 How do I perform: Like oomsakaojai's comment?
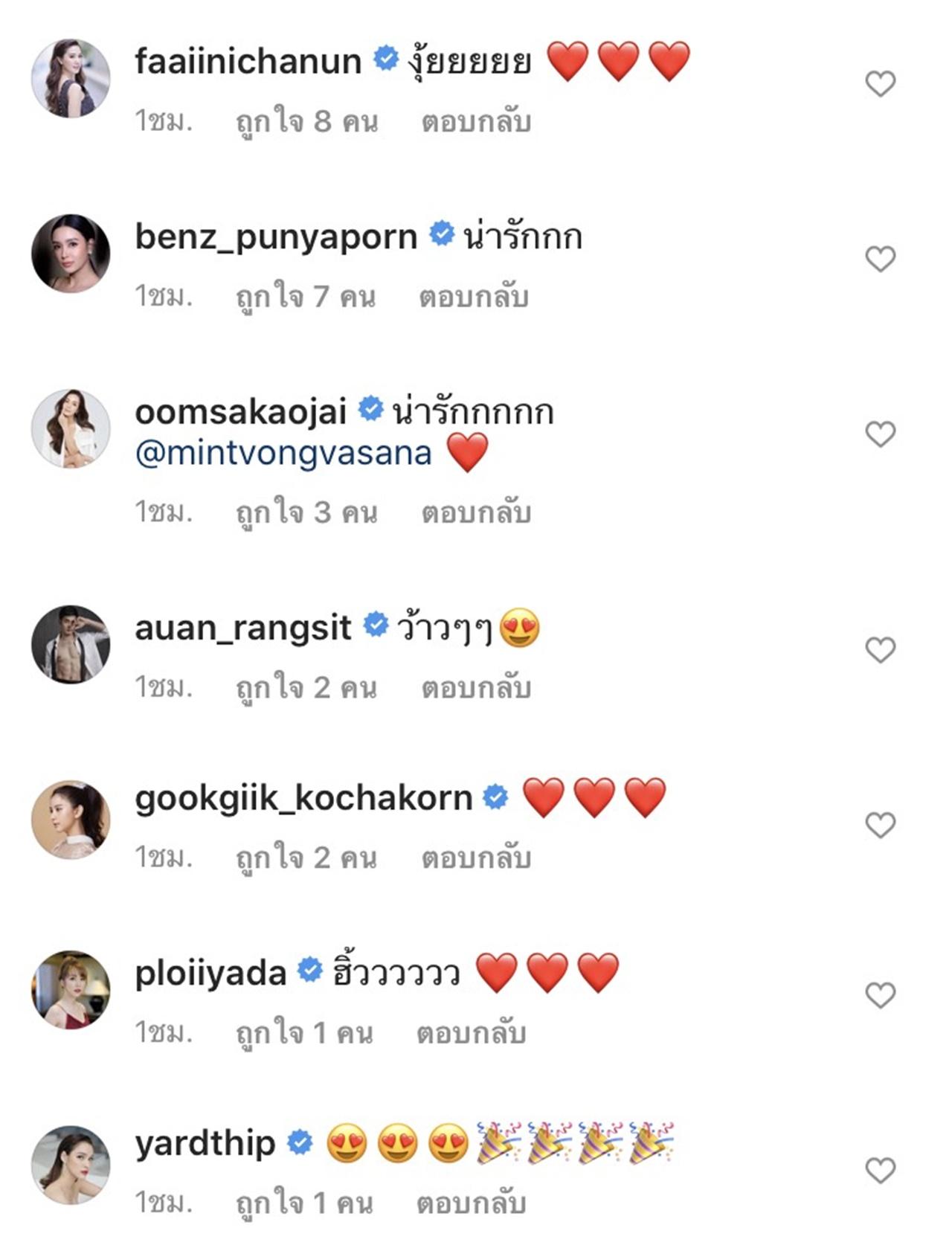click(x=880, y=434)
